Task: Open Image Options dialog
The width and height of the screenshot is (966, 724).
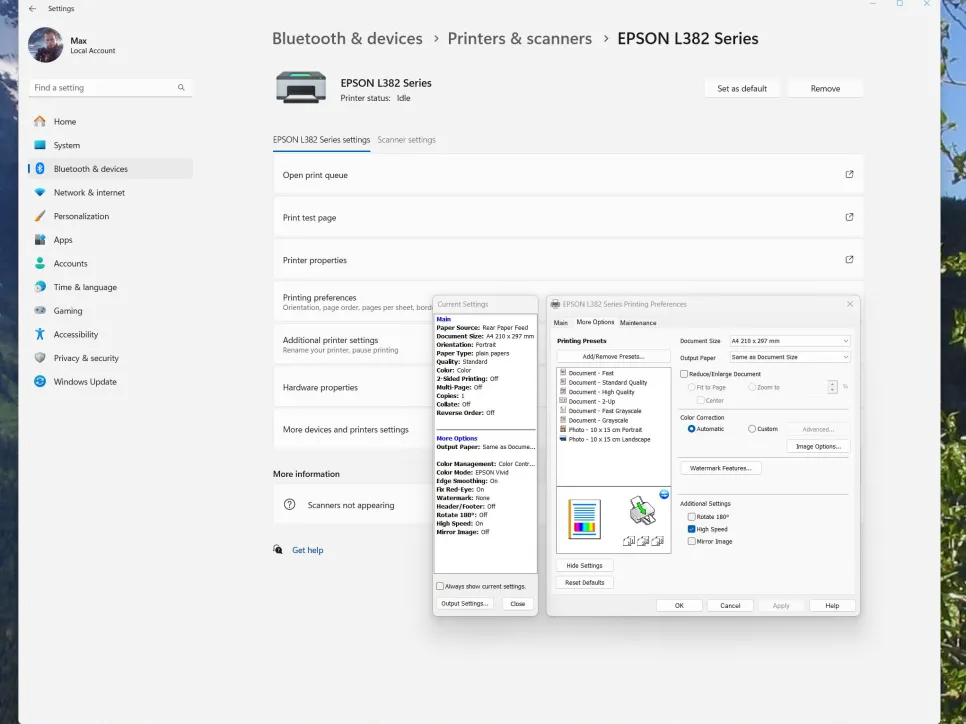Action: (x=818, y=447)
